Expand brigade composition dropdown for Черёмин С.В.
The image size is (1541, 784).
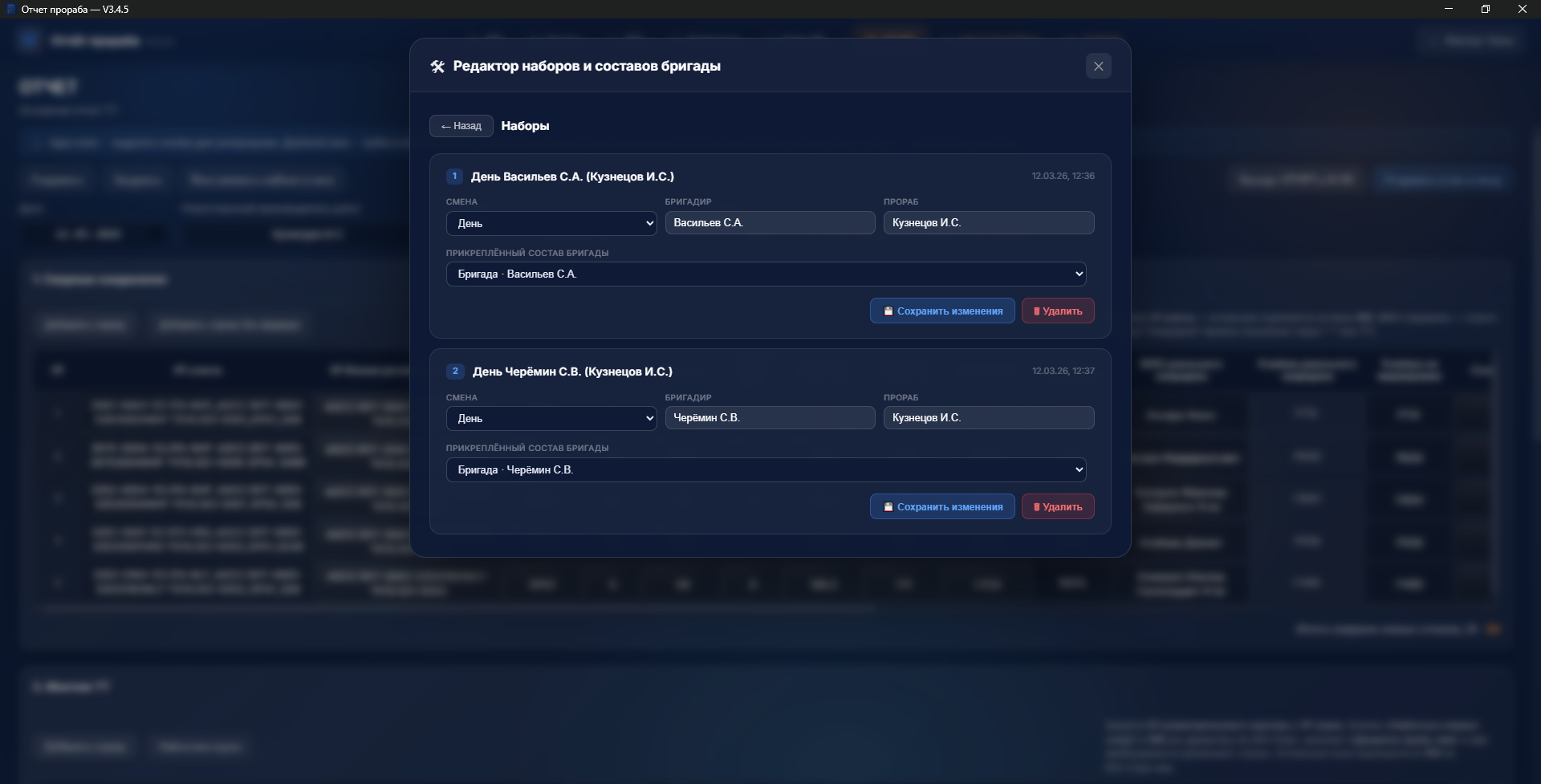click(x=766, y=469)
